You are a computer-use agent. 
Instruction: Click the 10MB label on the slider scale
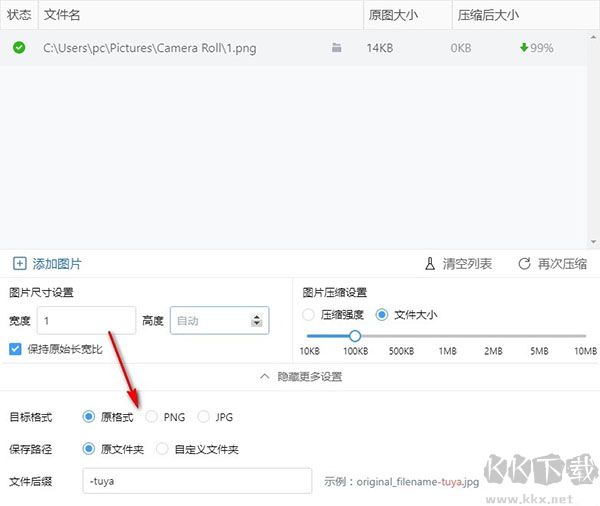point(585,351)
